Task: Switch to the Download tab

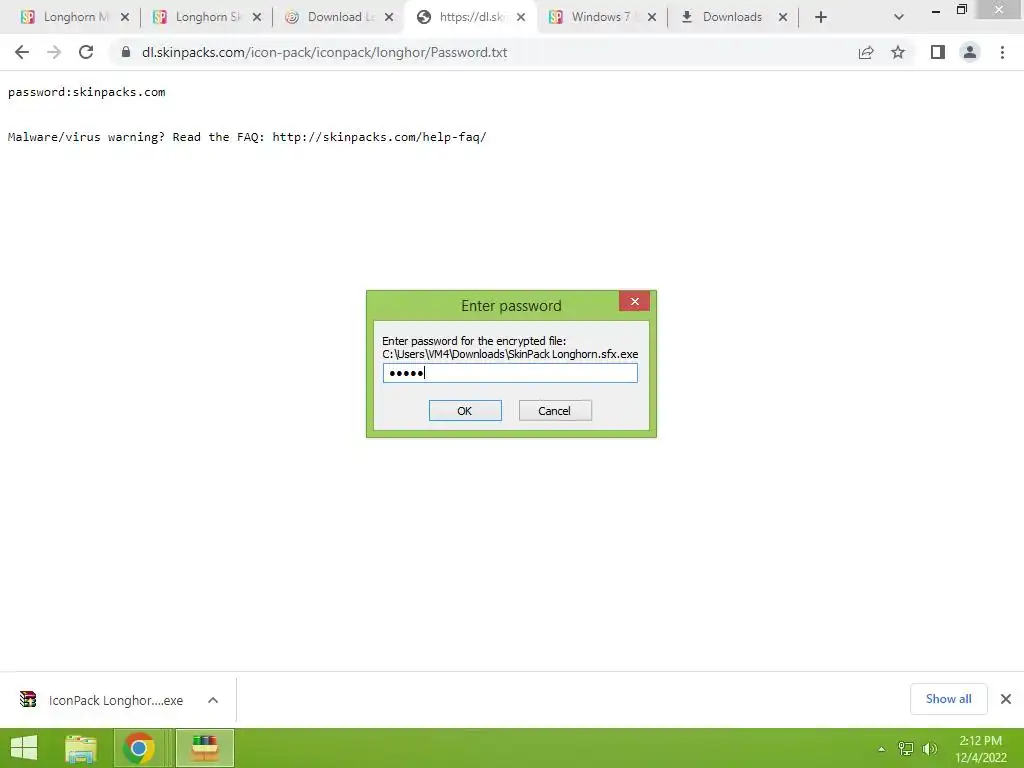Action: click(x=330, y=17)
